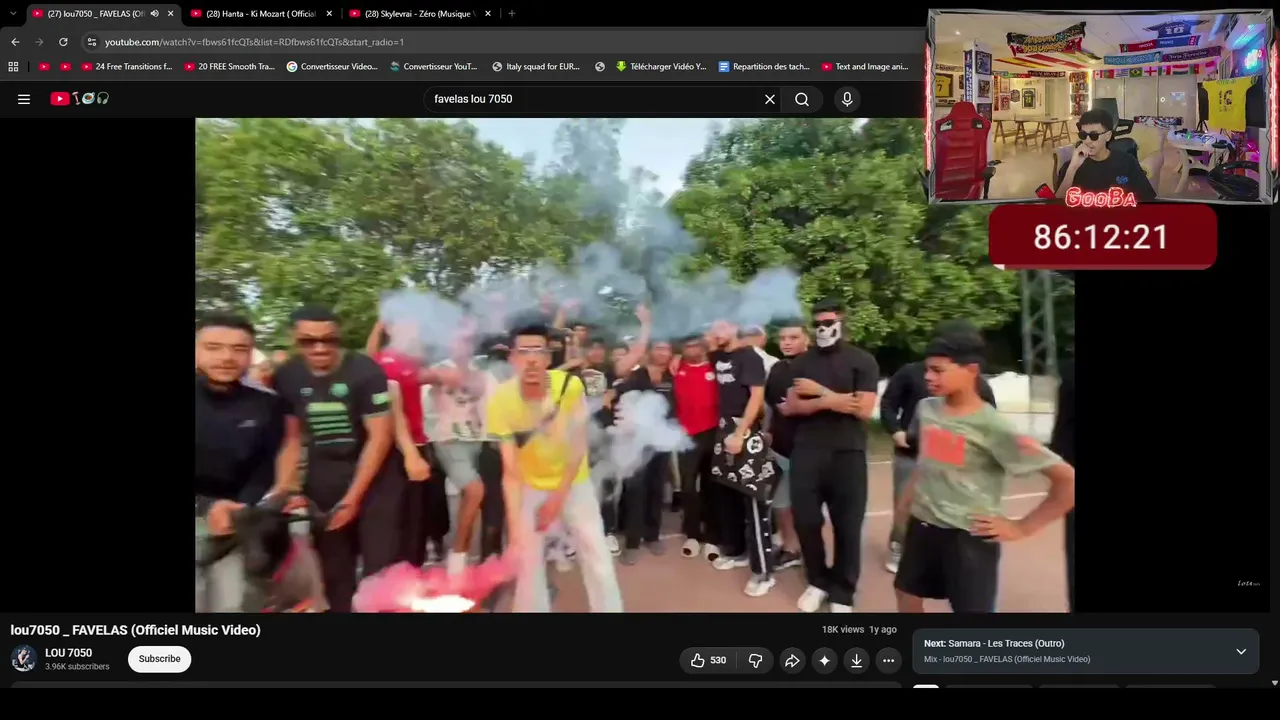Image resolution: width=1280 pixels, height=720 pixels.
Task: Close the Skylevrai - Zéro tab
Action: [488, 14]
